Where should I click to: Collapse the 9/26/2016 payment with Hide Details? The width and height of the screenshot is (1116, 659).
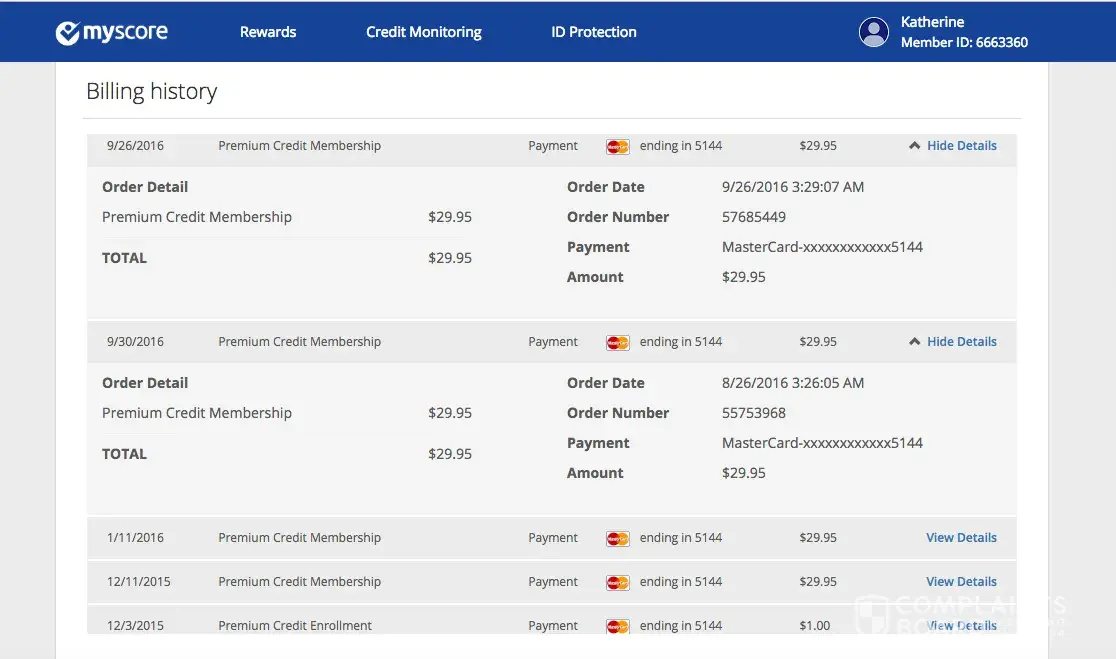tap(960, 146)
